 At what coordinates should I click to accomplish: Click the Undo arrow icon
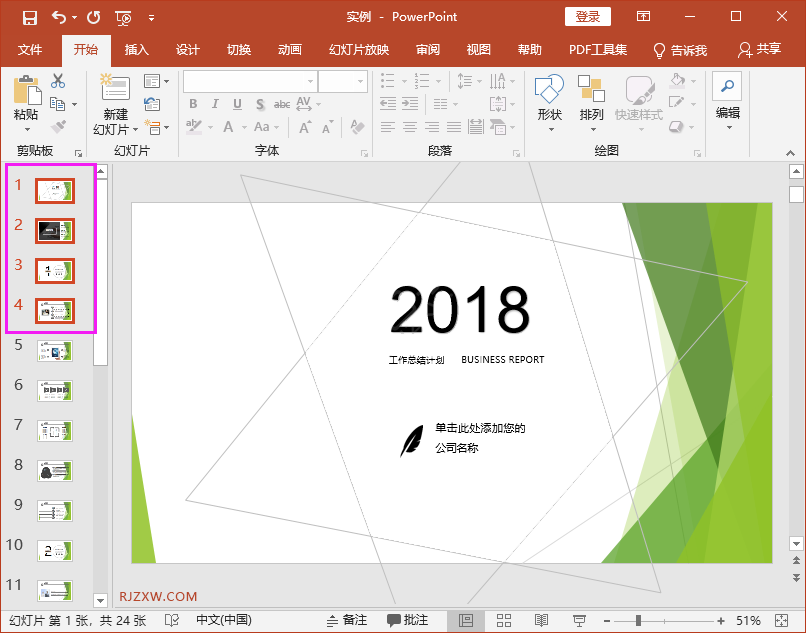59,17
